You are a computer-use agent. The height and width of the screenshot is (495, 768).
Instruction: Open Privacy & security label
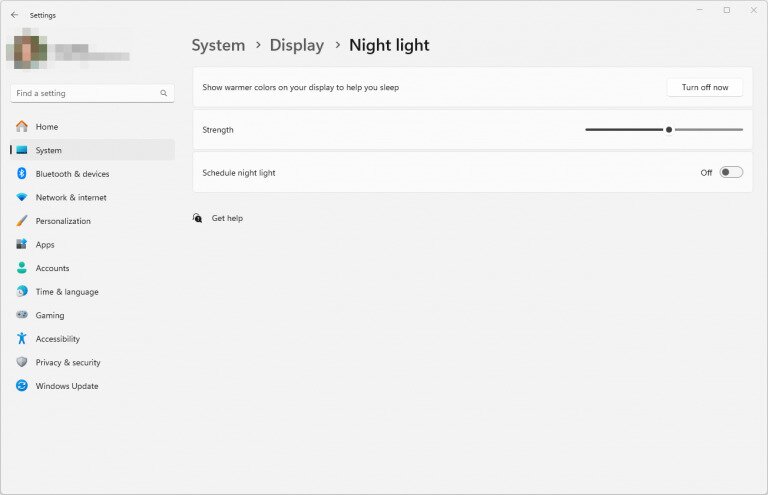tap(68, 362)
